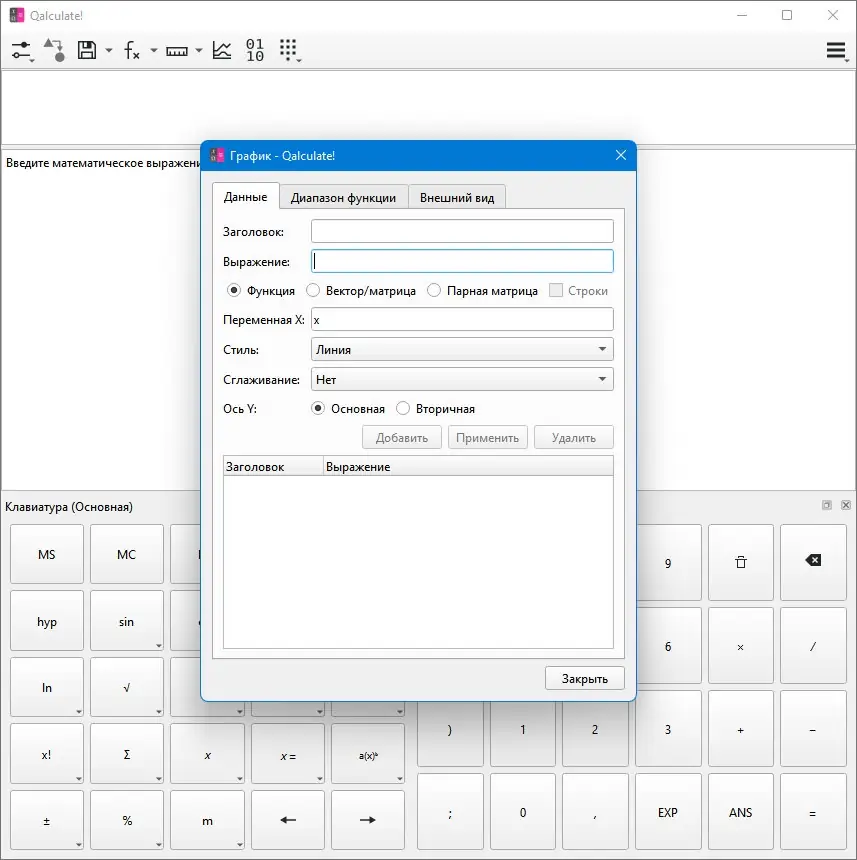The image size is (857, 860).
Task: Click the MS memory store key
Action: click(x=47, y=554)
